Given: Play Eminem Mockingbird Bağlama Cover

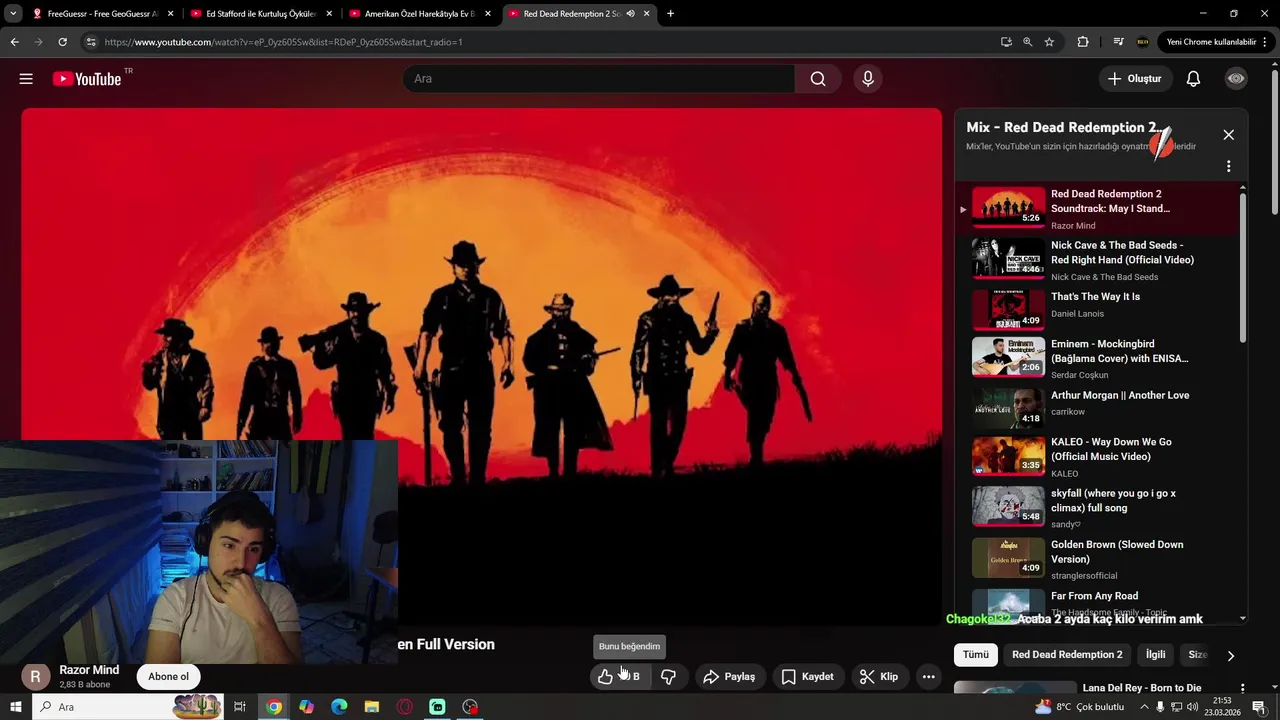Looking at the screenshot, I should coord(1098,358).
